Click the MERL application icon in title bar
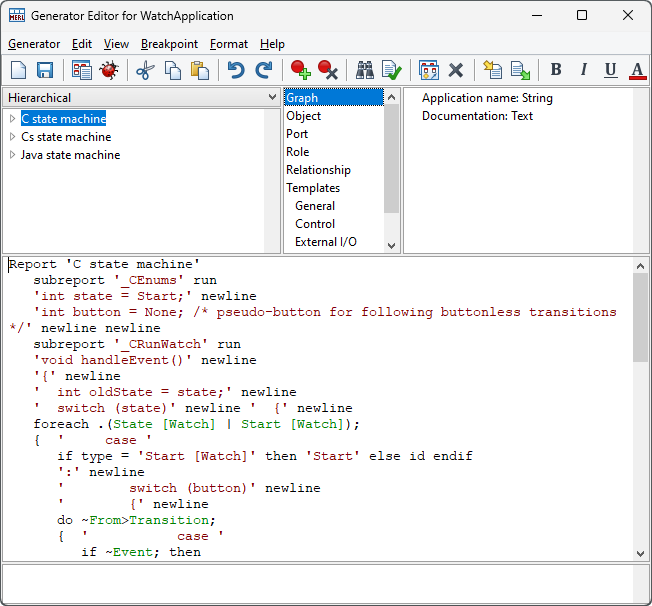This screenshot has height=606, width=652. tap(17, 15)
